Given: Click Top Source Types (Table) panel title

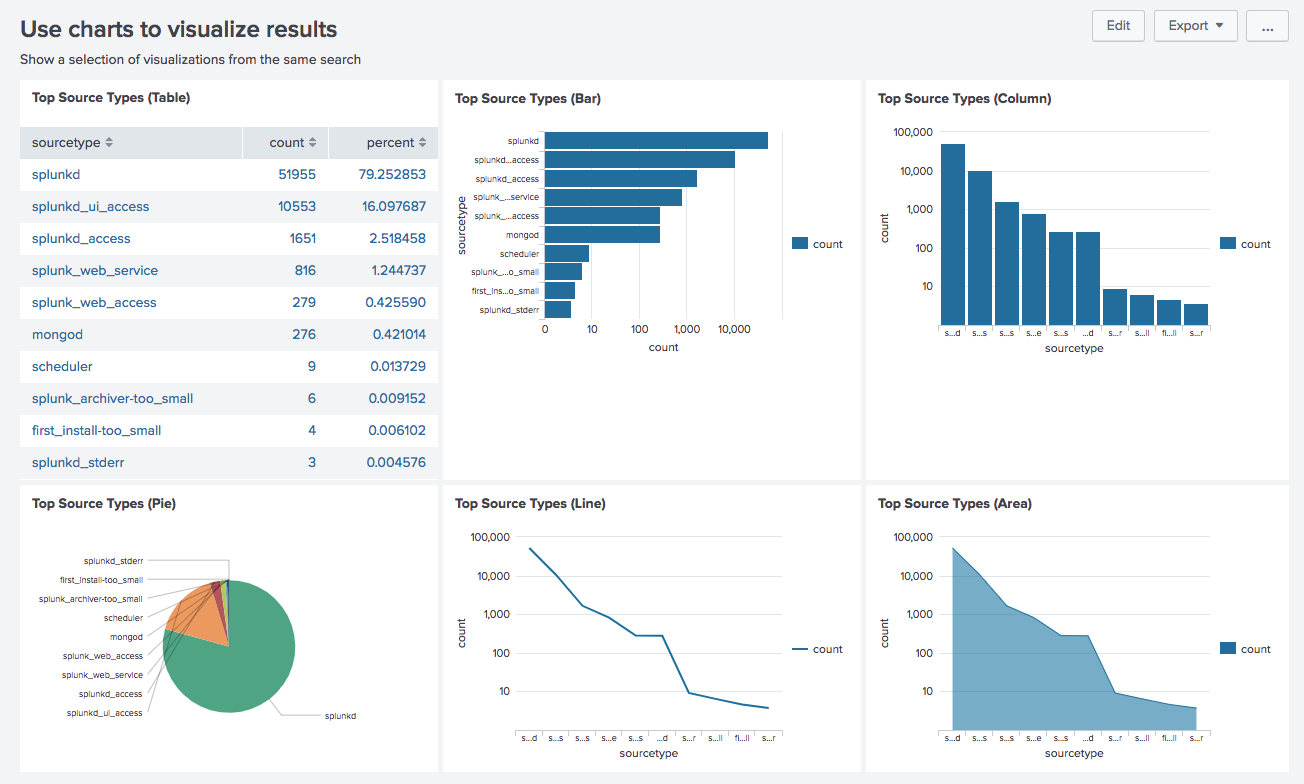Looking at the screenshot, I should click(111, 98).
